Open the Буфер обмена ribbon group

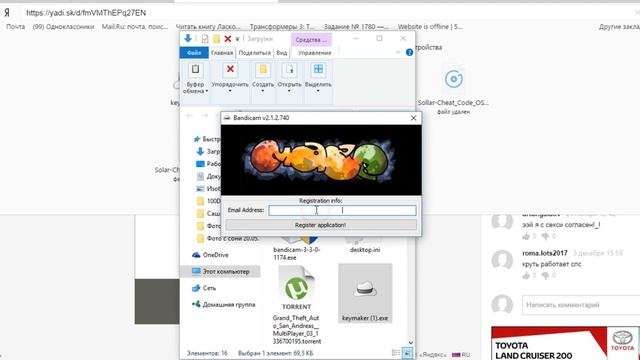[x=195, y=79]
